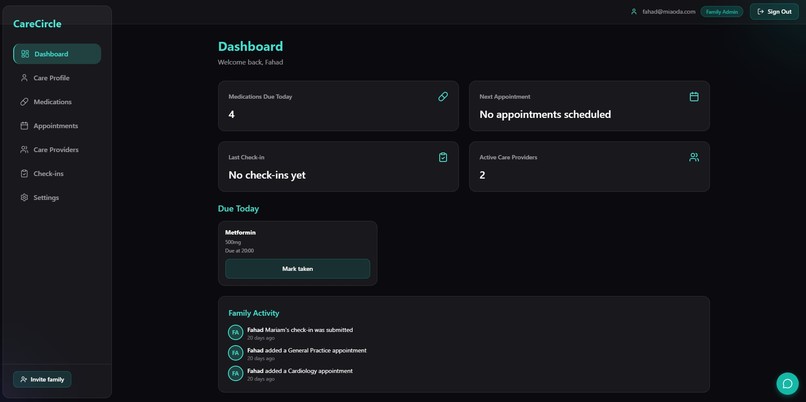806x402 pixels.
Task: Click the 'Due at 20:00' text
Action: pos(240,251)
